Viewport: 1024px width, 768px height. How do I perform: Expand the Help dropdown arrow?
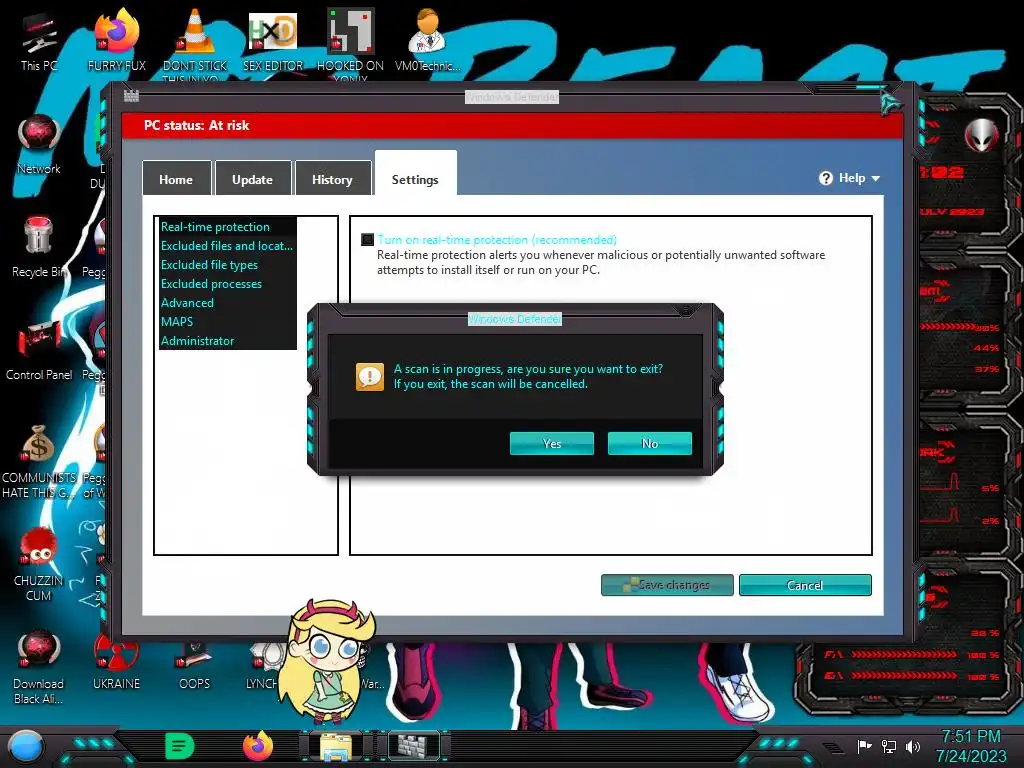point(876,178)
